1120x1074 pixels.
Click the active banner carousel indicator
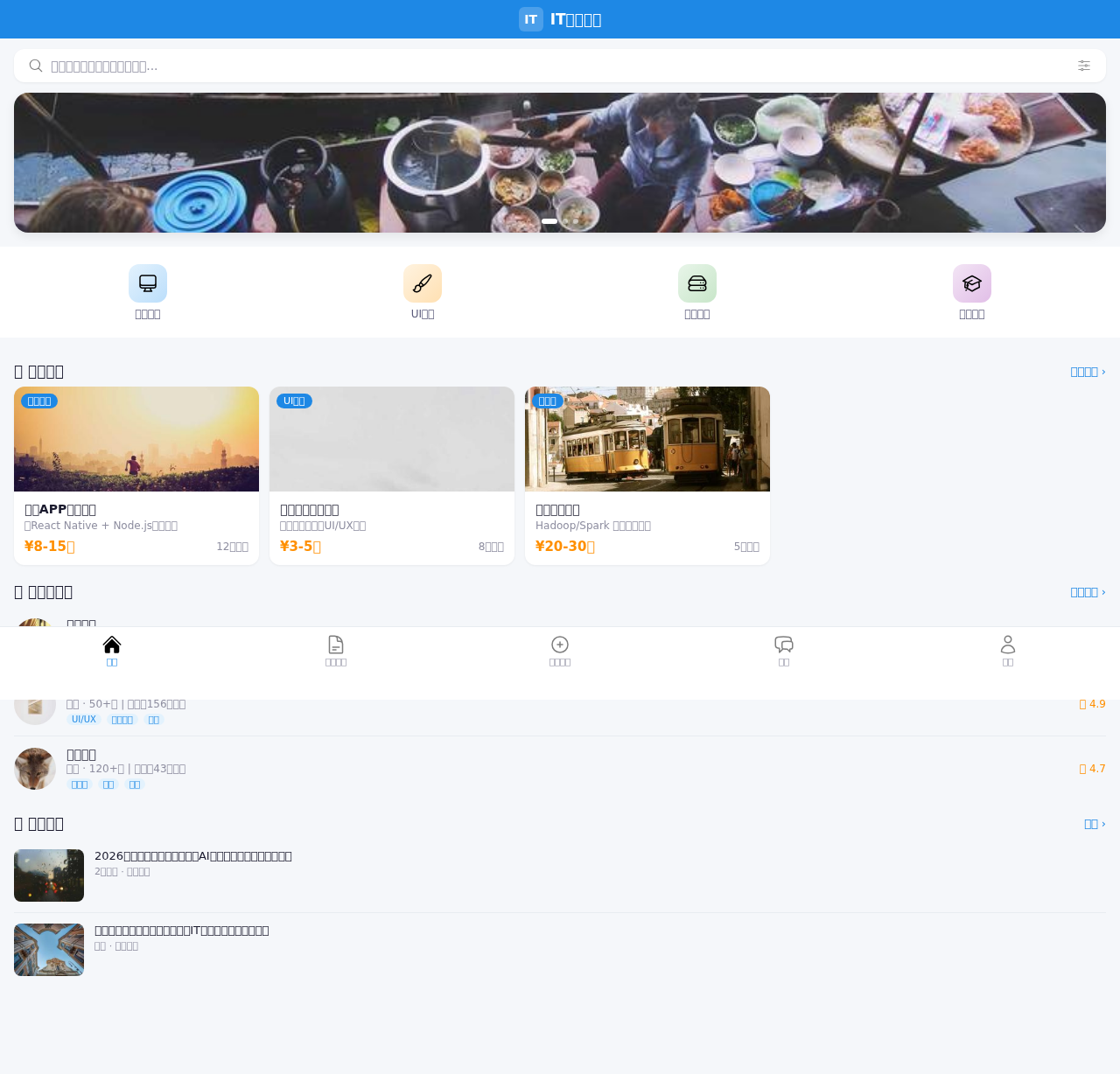point(549,221)
